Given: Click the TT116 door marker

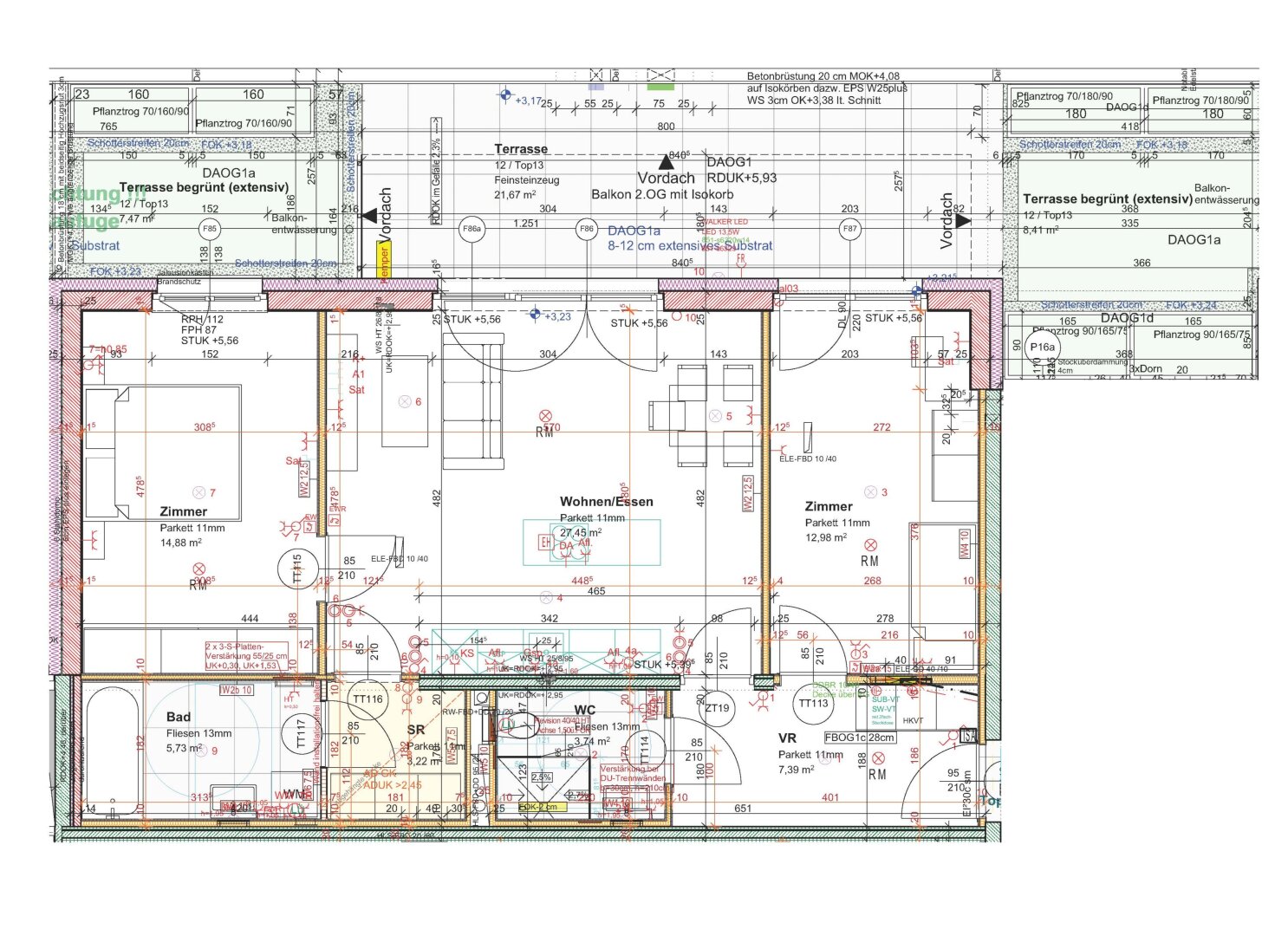Looking at the screenshot, I should [368, 699].
